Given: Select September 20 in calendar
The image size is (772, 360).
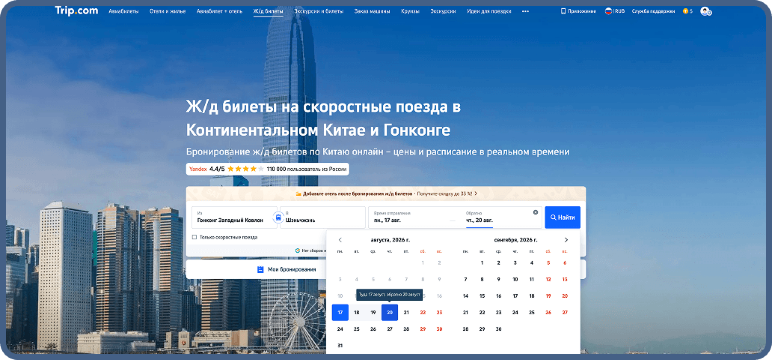Looking at the screenshot, I should point(565,296).
